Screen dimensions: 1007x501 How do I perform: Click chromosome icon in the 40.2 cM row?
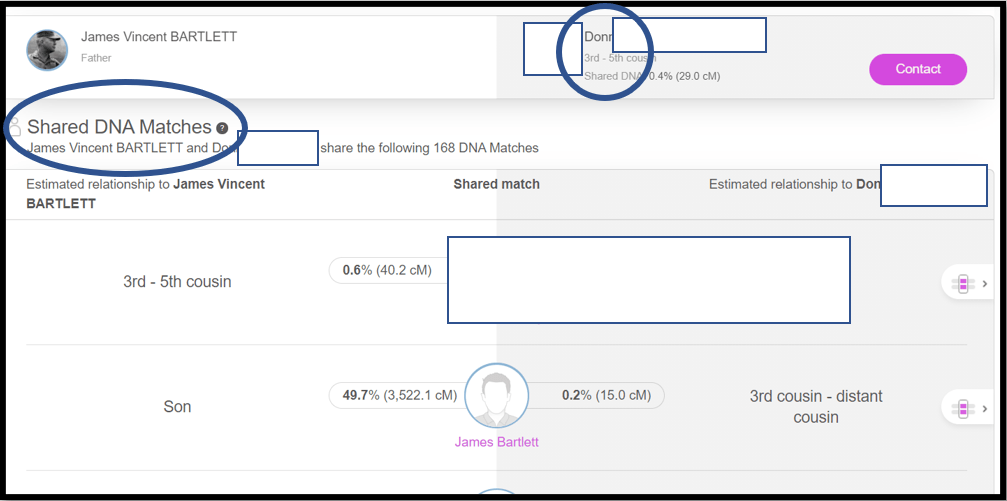coord(962,284)
